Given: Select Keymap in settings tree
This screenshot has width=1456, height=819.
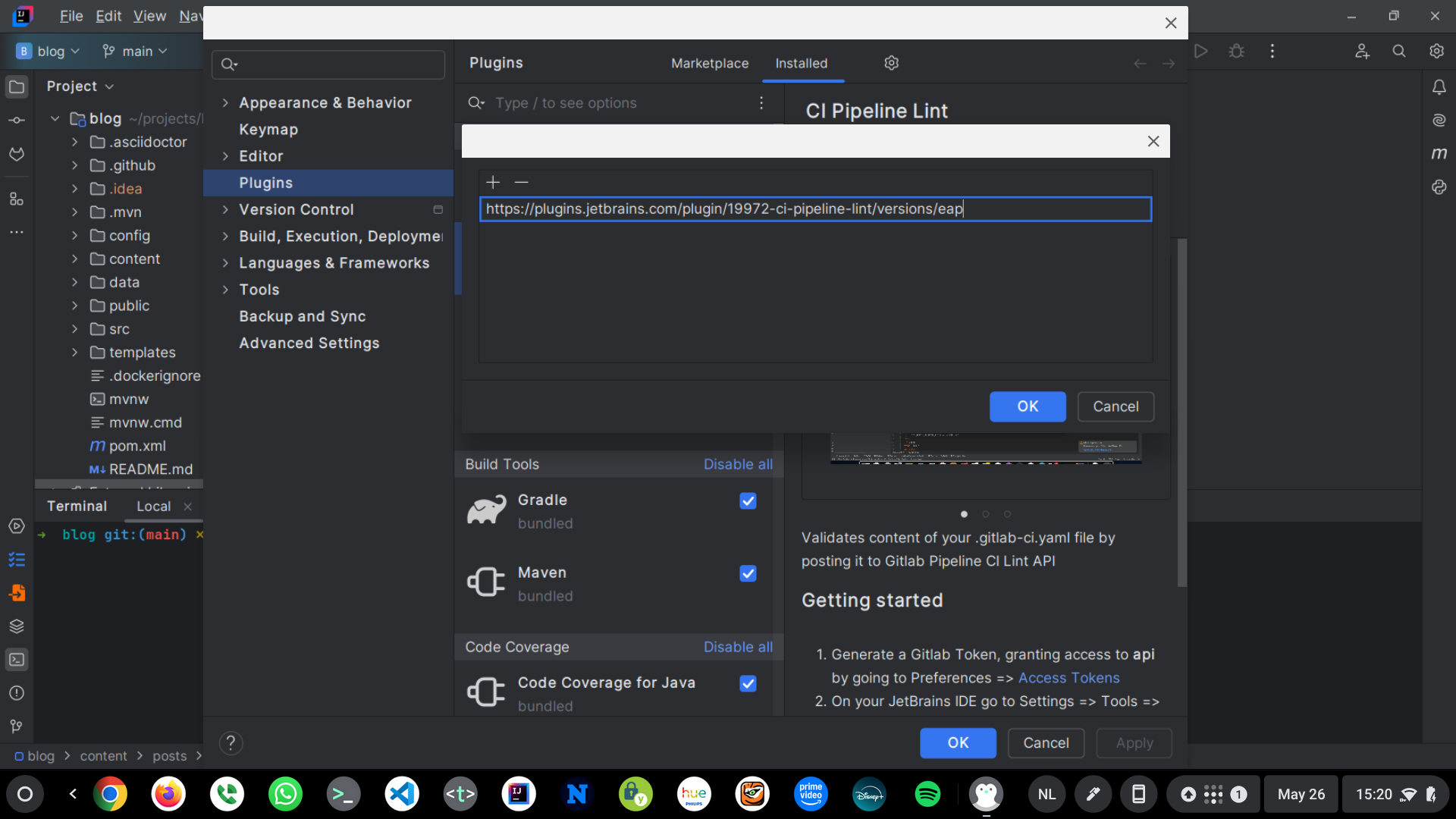Looking at the screenshot, I should pos(268,130).
